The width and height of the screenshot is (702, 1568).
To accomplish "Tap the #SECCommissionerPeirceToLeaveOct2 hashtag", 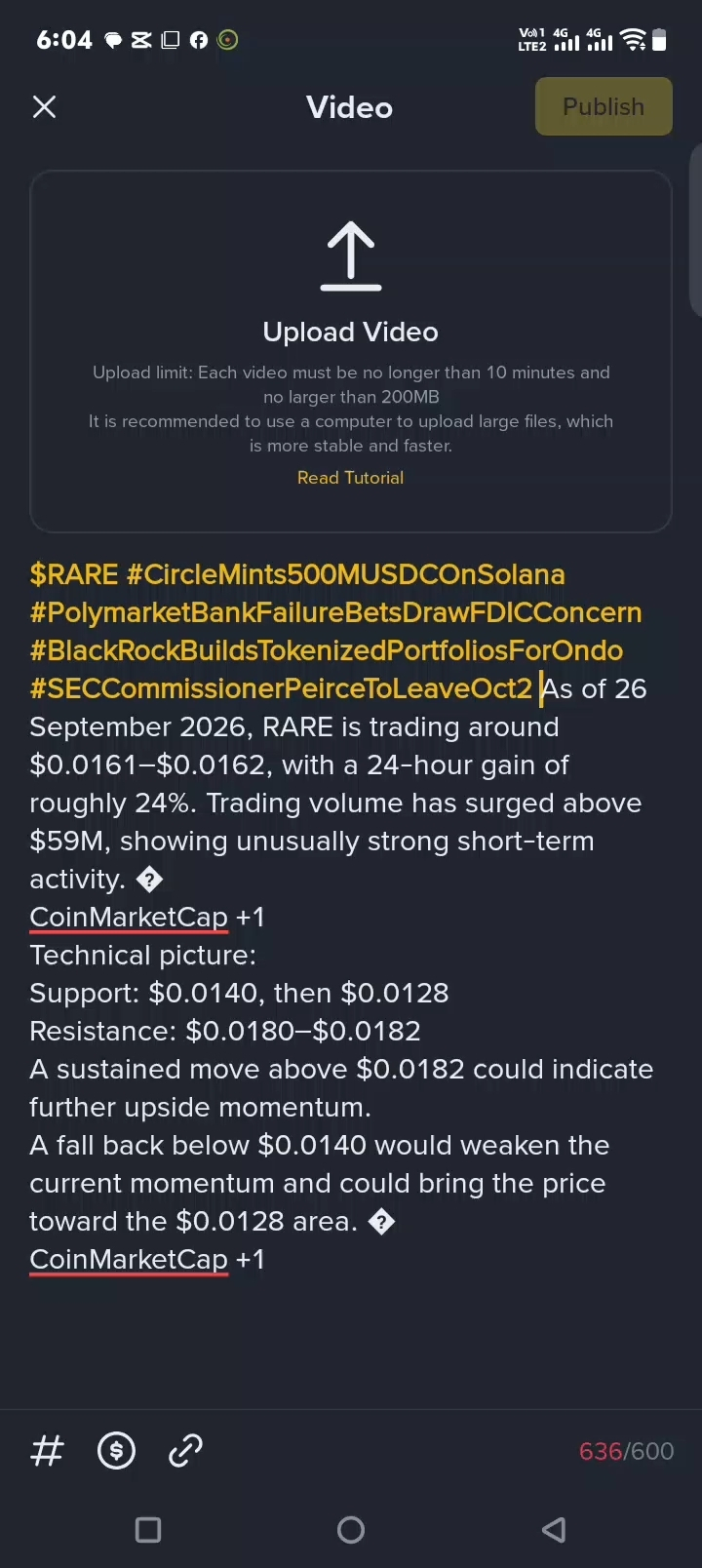I will 281,688.
